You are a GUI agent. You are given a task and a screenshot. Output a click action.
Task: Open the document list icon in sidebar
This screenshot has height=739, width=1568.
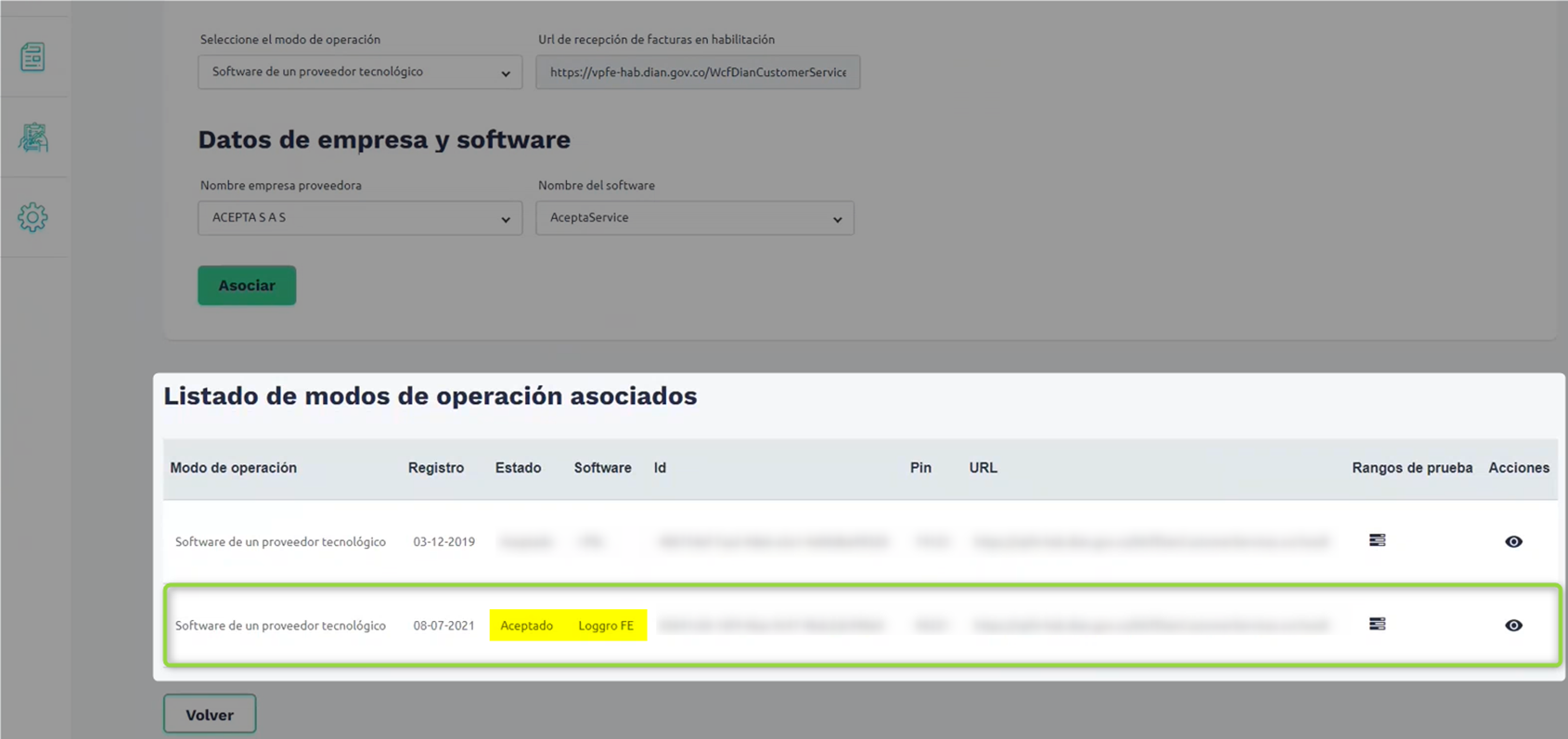33,58
